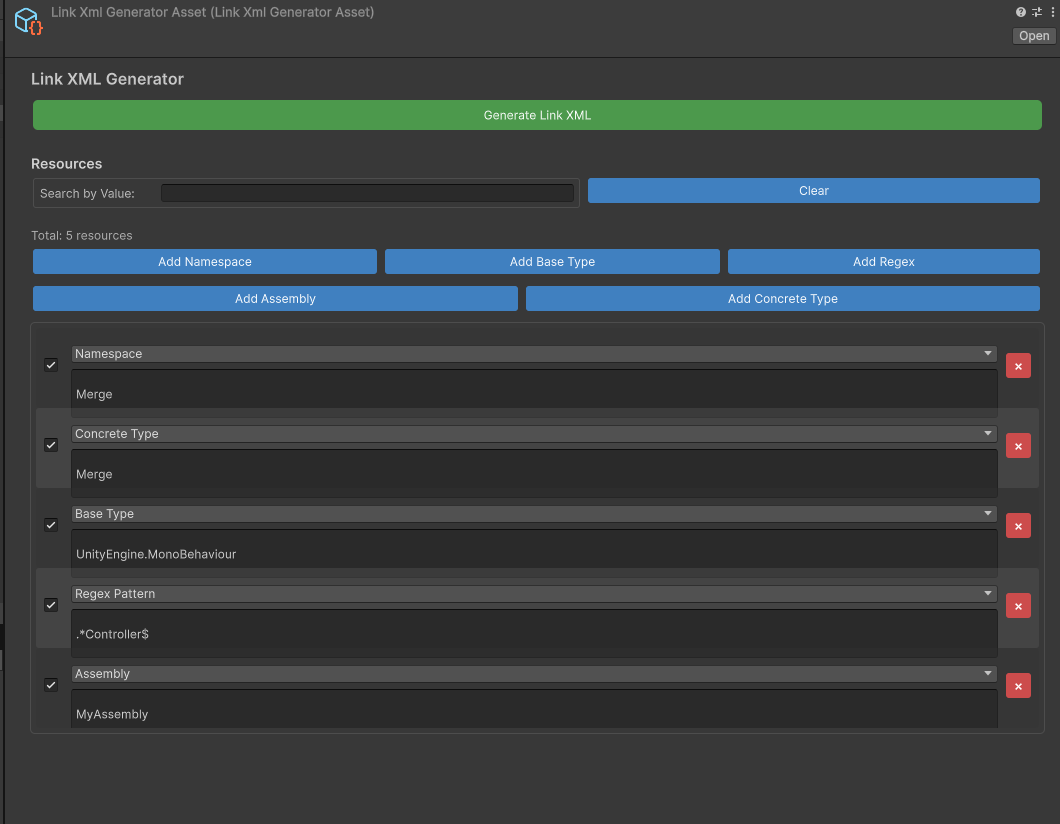
Task: Click Add Base Type button
Action: (x=552, y=262)
